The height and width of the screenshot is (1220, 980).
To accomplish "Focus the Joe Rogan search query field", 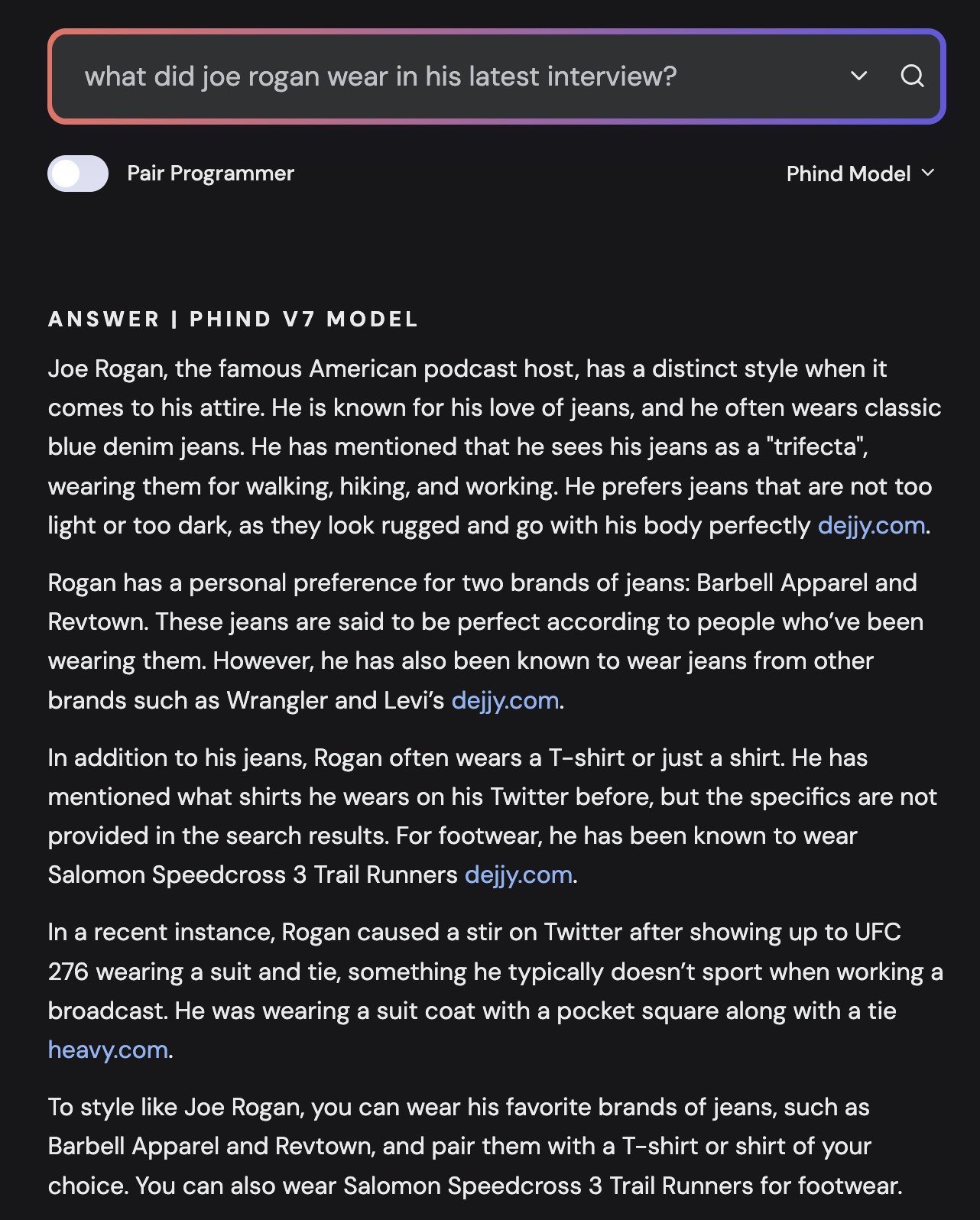I will [451, 76].
